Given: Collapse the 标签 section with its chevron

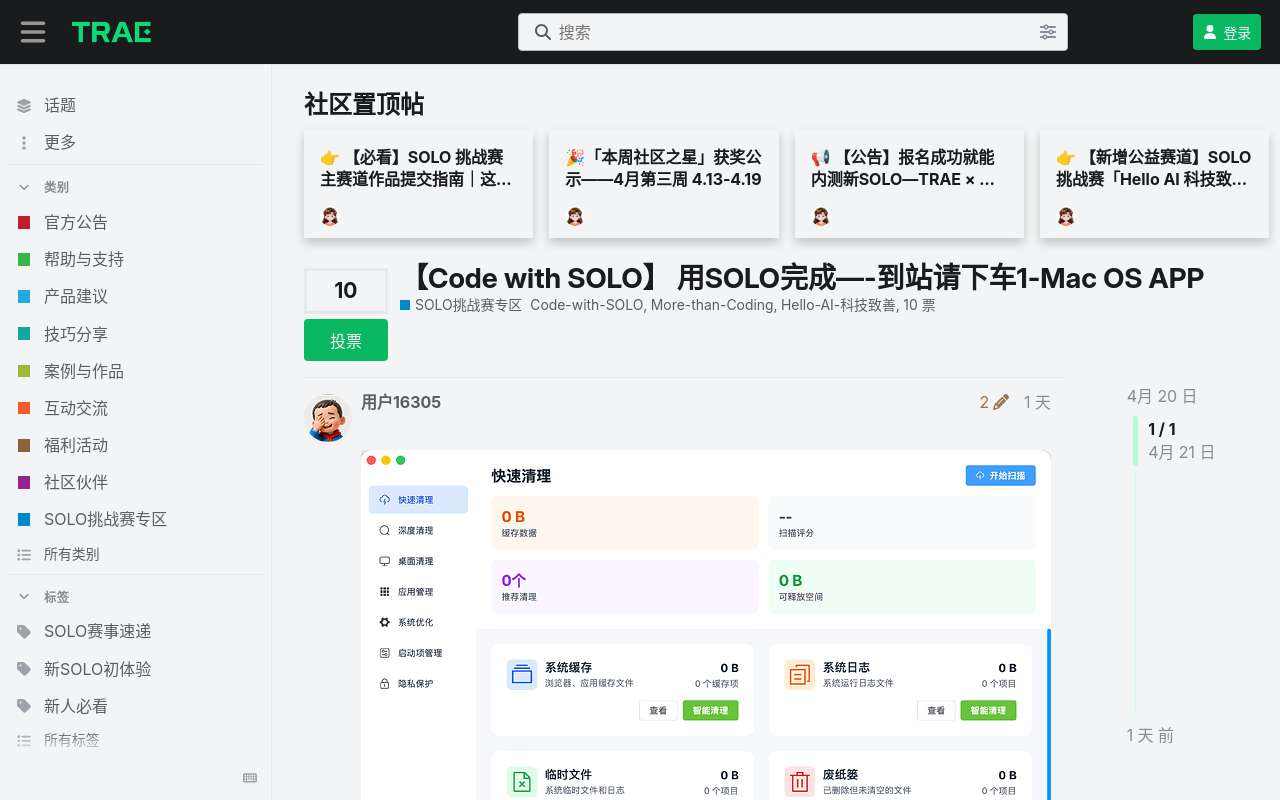Looking at the screenshot, I should (24, 596).
